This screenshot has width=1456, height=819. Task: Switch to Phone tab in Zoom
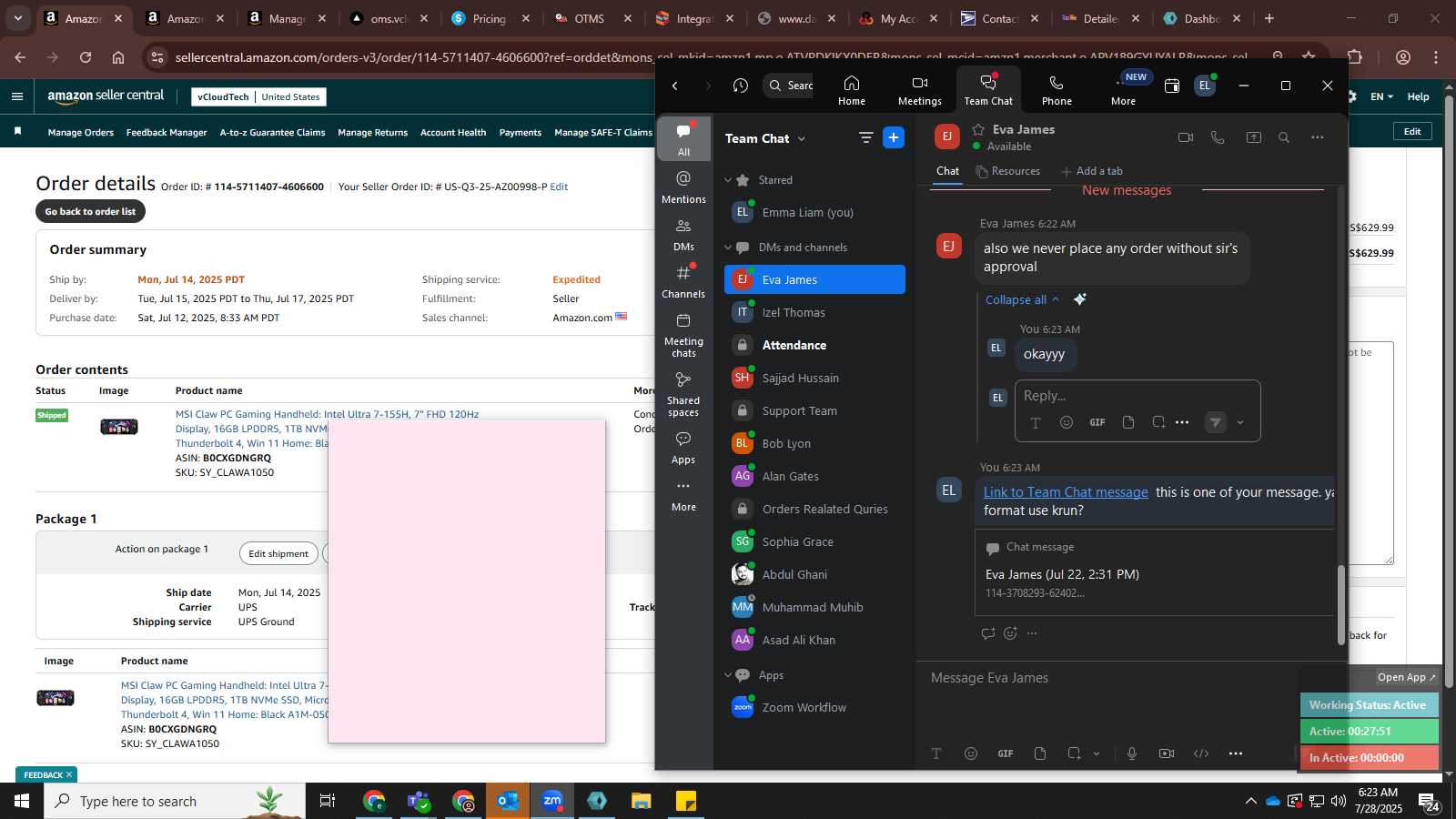coord(1057,90)
